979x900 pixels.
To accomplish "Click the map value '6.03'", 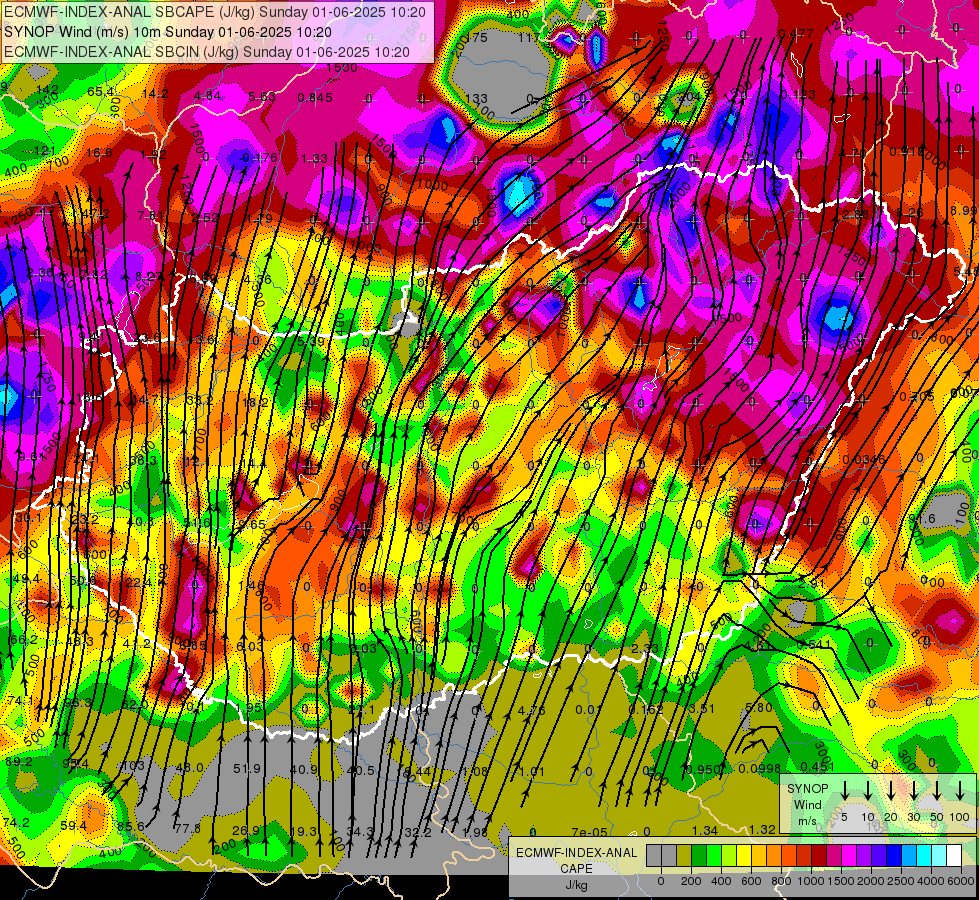I will point(250,646).
